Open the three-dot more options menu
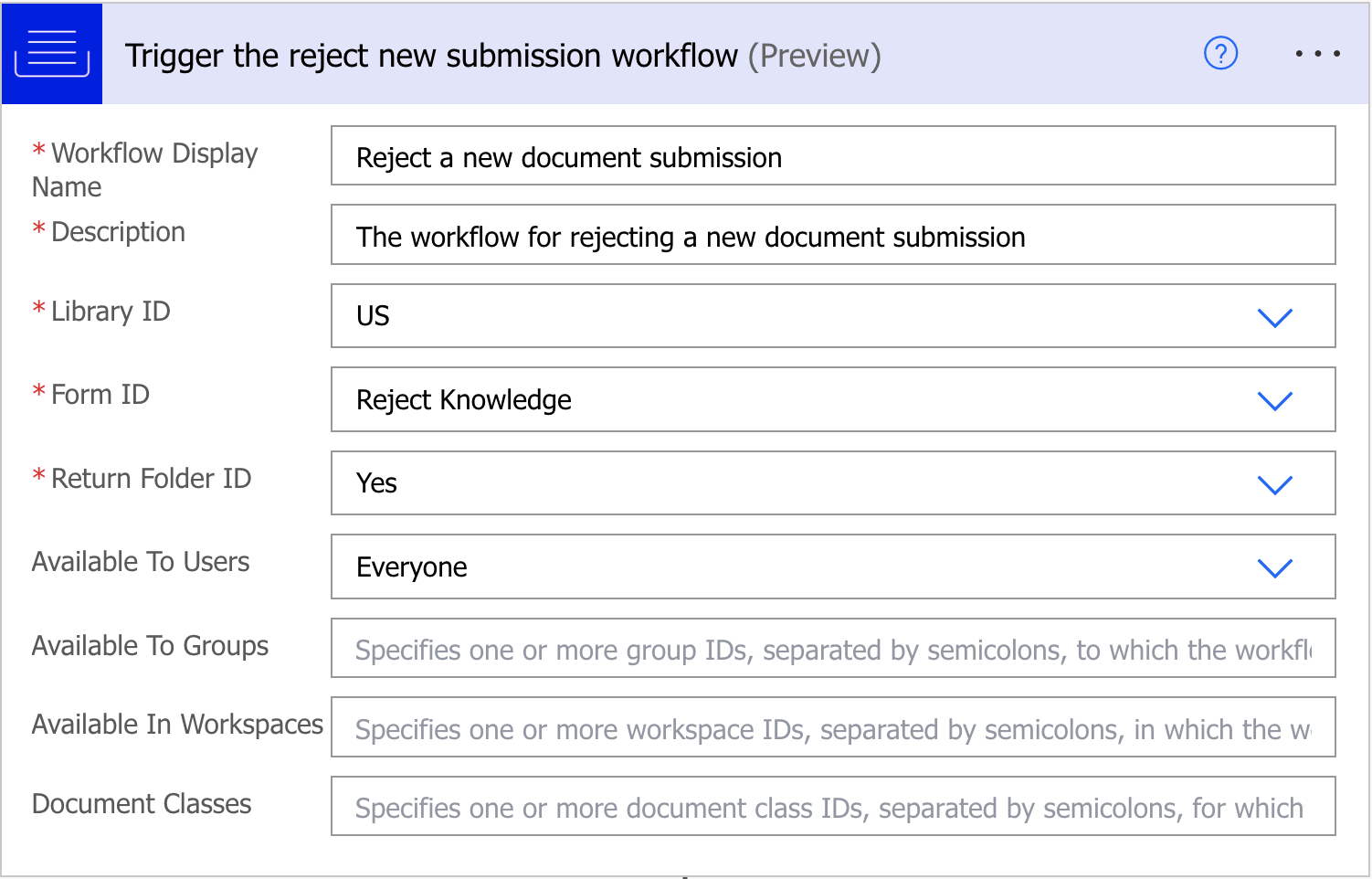The image size is (1372, 879). tap(1317, 54)
